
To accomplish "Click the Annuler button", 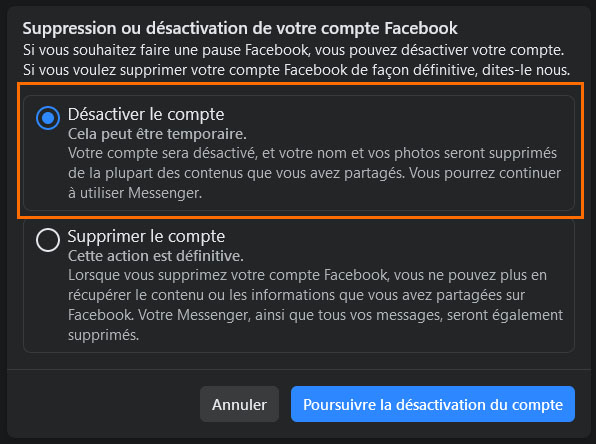I will [x=239, y=404].
